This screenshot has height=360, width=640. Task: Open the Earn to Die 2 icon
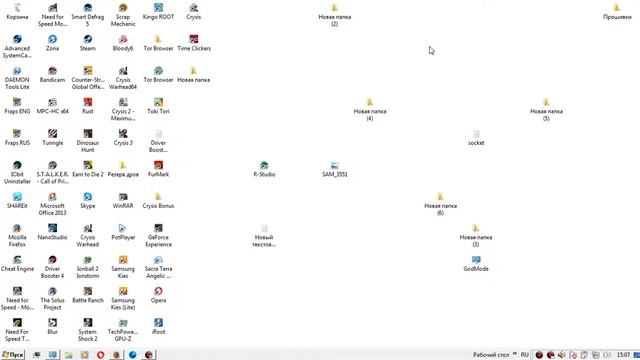pyautogui.click(x=88, y=169)
